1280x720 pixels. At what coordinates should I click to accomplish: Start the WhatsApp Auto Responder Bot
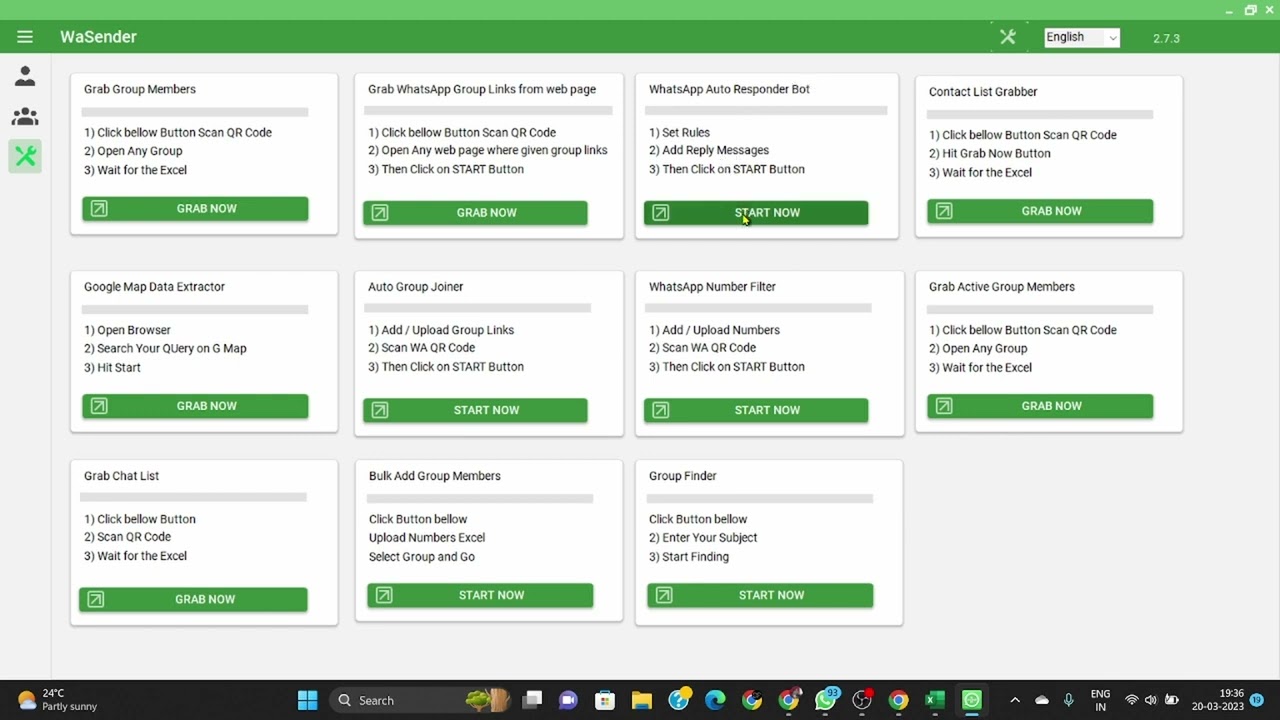pos(756,213)
